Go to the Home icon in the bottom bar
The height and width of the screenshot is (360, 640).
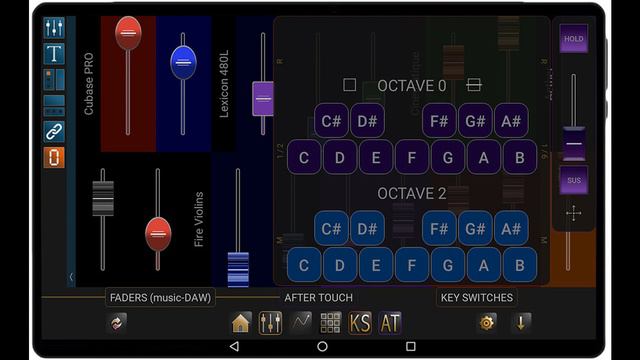240,323
